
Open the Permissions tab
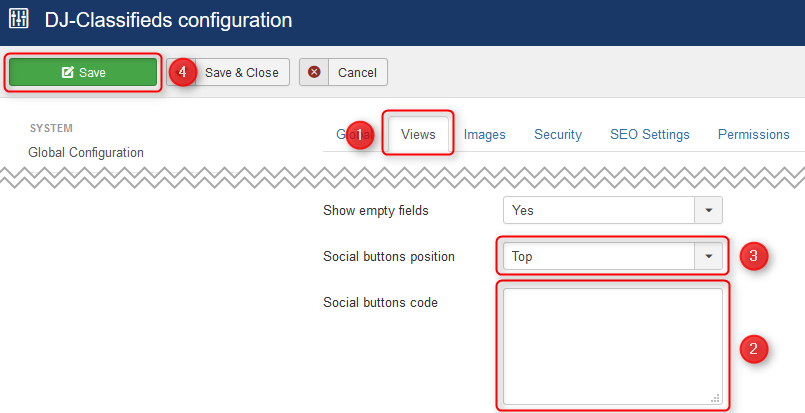(754, 135)
